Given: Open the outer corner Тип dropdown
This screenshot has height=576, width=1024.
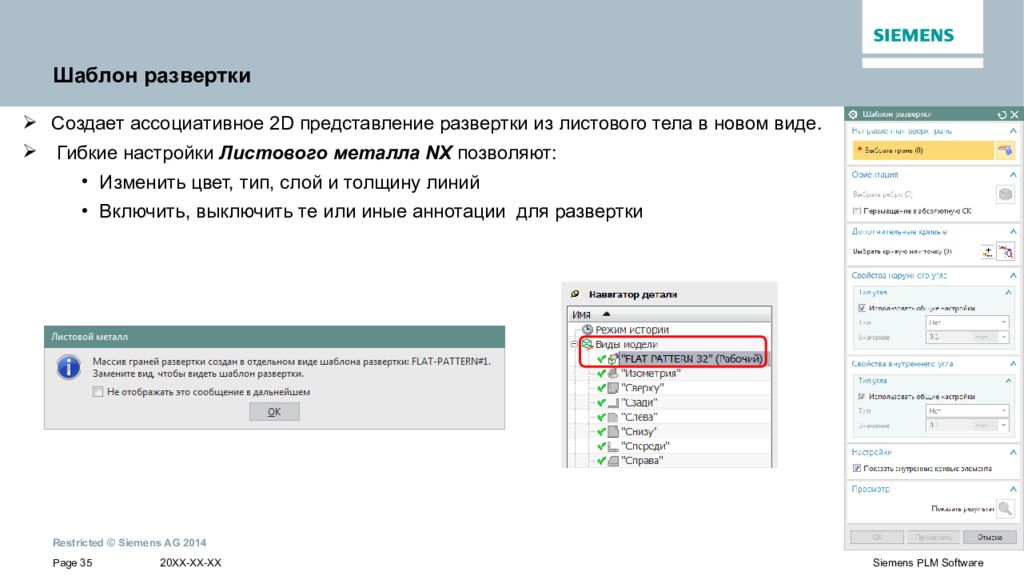Looking at the screenshot, I should [x=967, y=322].
